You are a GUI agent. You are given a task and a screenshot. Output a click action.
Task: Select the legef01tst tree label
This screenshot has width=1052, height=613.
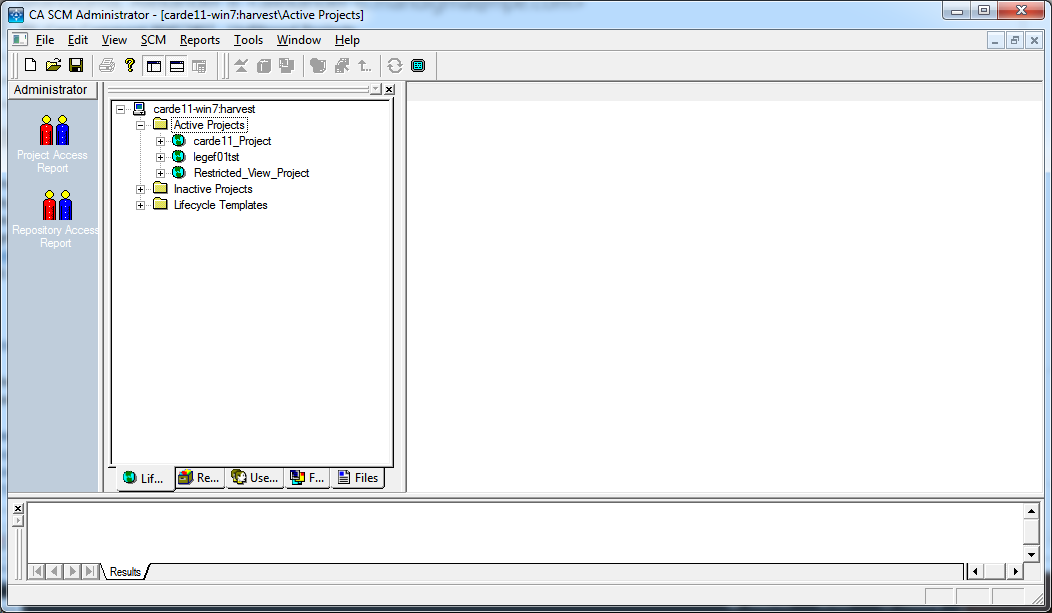coord(216,157)
